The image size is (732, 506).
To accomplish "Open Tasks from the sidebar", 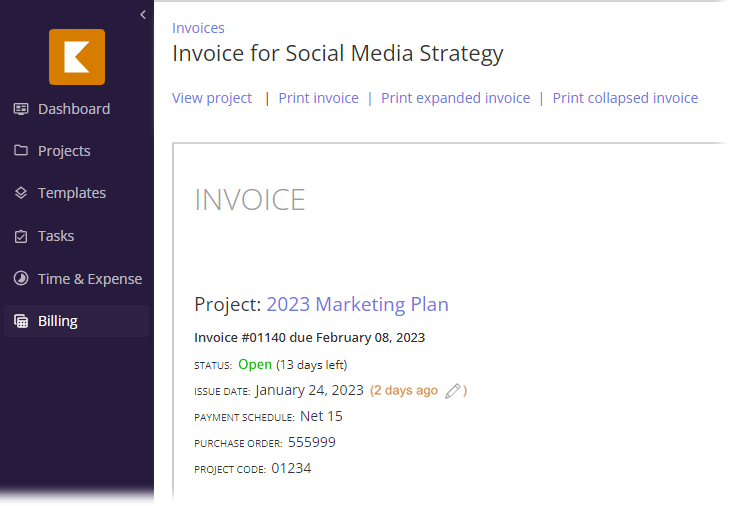I will (56, 236).
